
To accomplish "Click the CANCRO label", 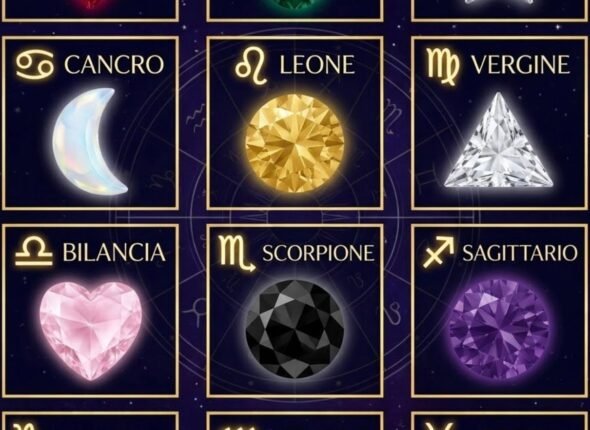I will [x=114, y=65].
